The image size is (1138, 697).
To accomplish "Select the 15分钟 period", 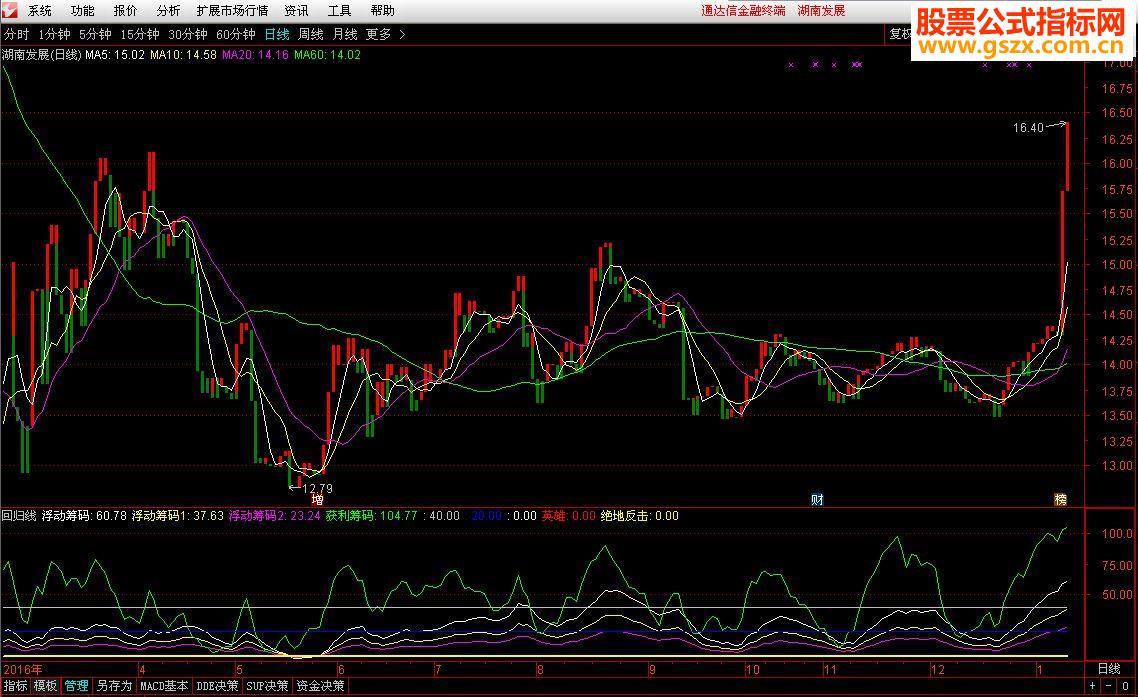I will [x=139, y=34].
